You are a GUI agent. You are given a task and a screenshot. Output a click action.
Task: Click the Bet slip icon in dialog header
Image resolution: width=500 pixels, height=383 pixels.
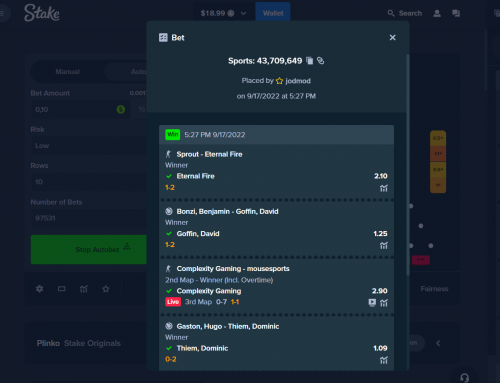coord(163,38)
